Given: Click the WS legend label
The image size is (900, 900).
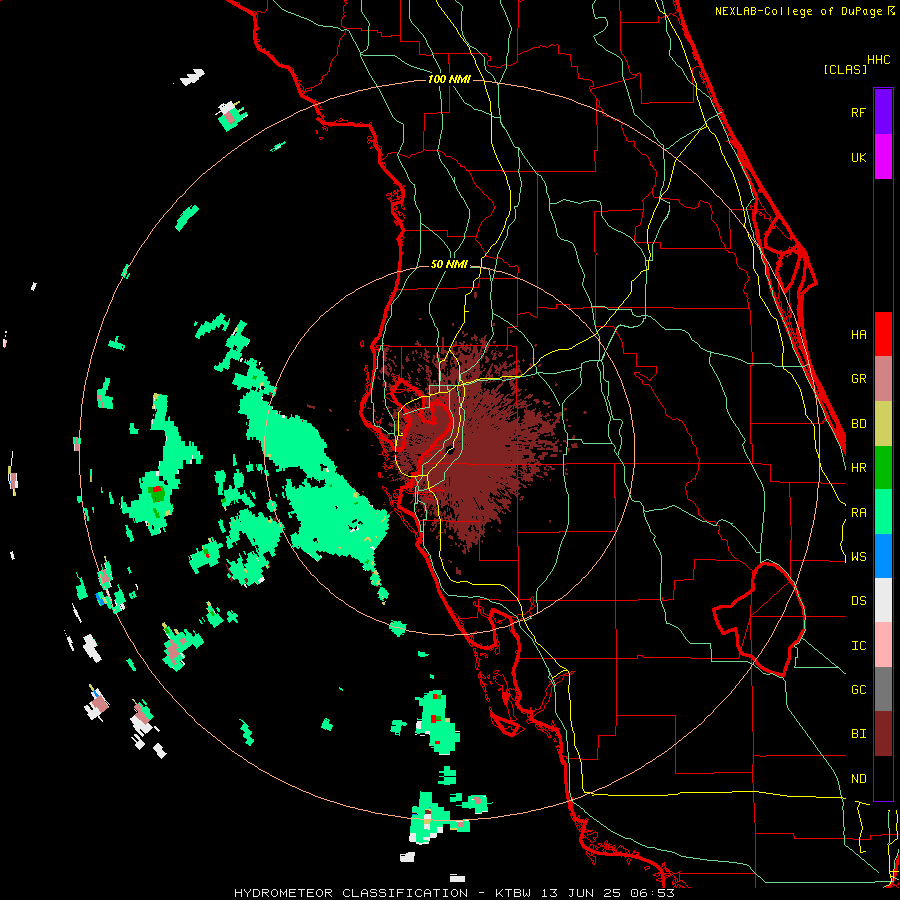Looking at the screenshot, I should pos(858,557).
